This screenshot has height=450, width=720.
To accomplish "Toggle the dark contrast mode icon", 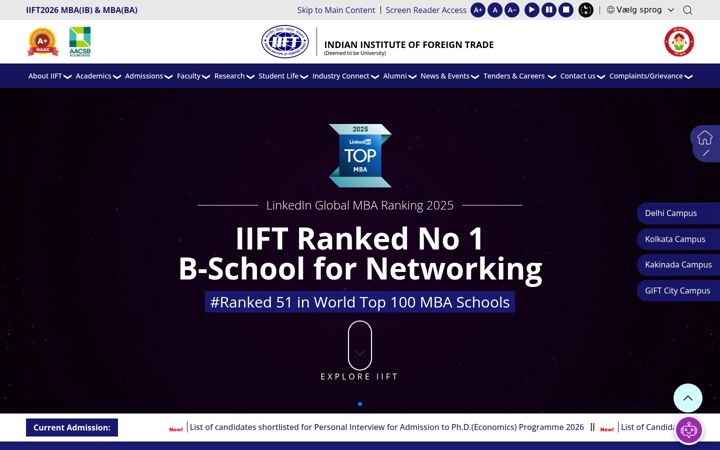I will point(585,10).
